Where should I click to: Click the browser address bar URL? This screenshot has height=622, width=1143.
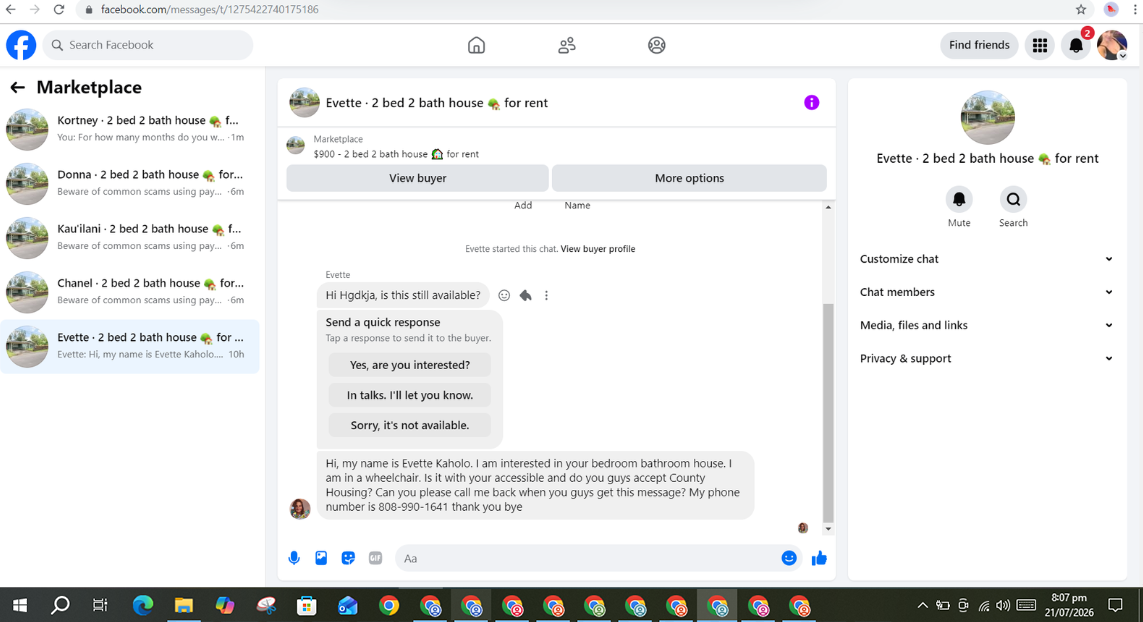(x=210, y=9)
